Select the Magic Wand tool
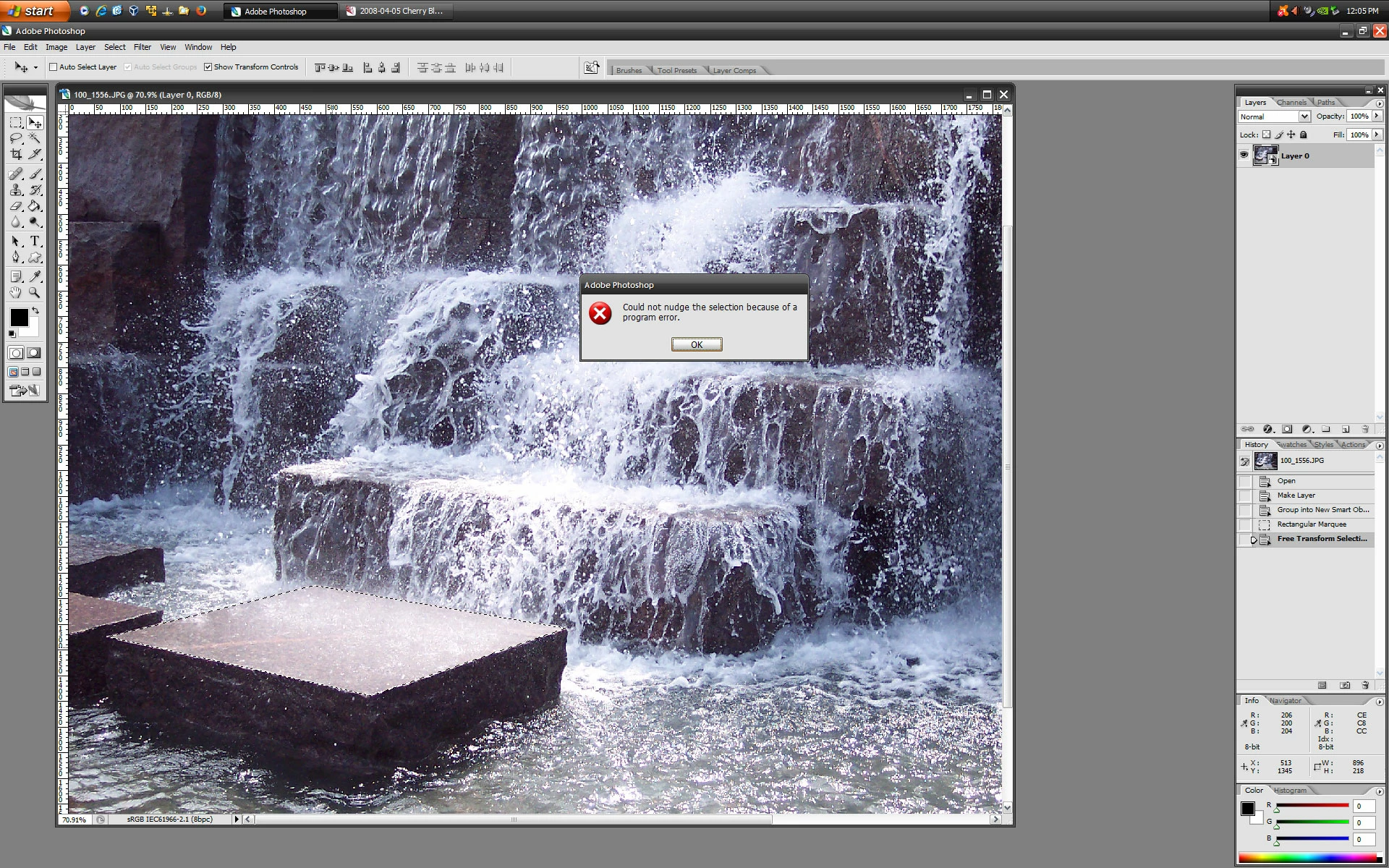This screenshot has width=1389, height=868. pyautogui.click(x=34, y=138)
